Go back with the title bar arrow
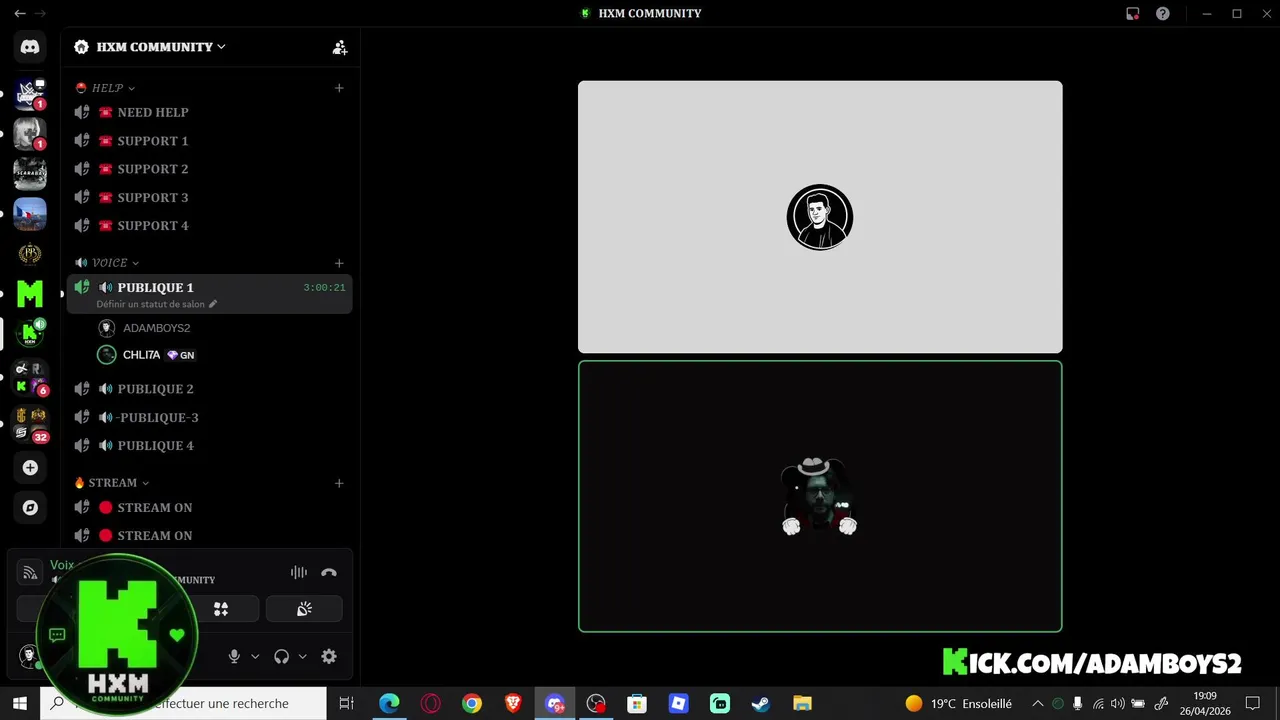 point(20,13)
